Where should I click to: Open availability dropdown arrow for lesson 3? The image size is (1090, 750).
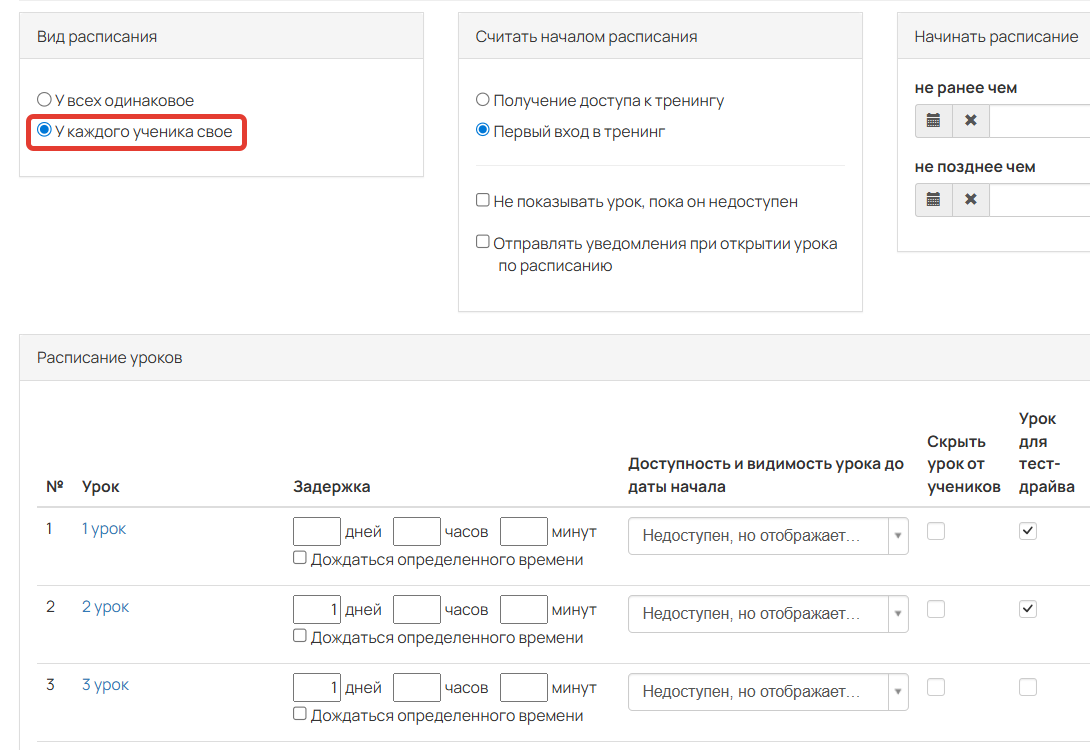click(x=897, y=691)
